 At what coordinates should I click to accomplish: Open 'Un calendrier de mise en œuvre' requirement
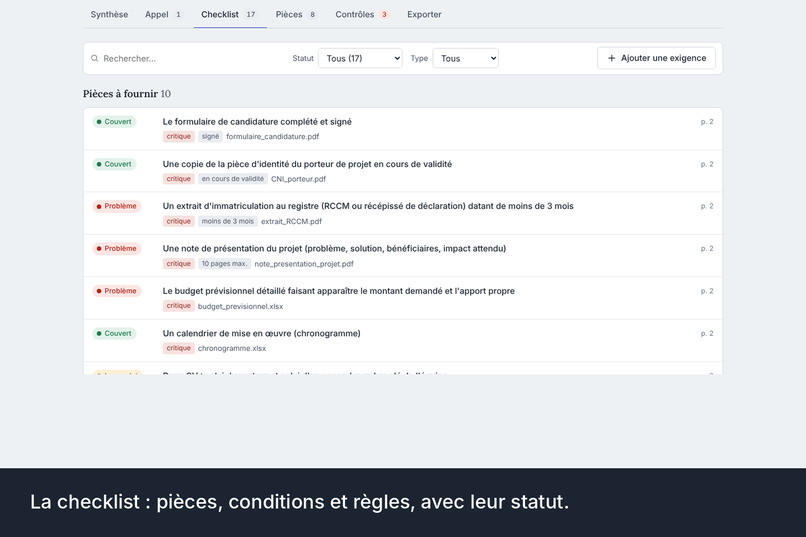261,334
